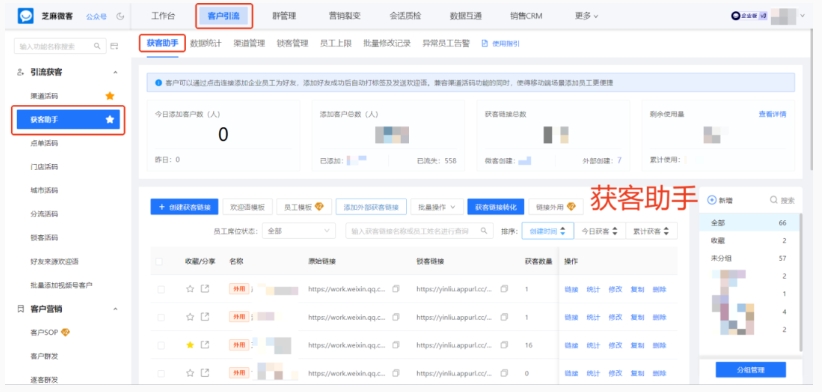
Task: Click the 创建获客链接 button
Action: point(184,207)
